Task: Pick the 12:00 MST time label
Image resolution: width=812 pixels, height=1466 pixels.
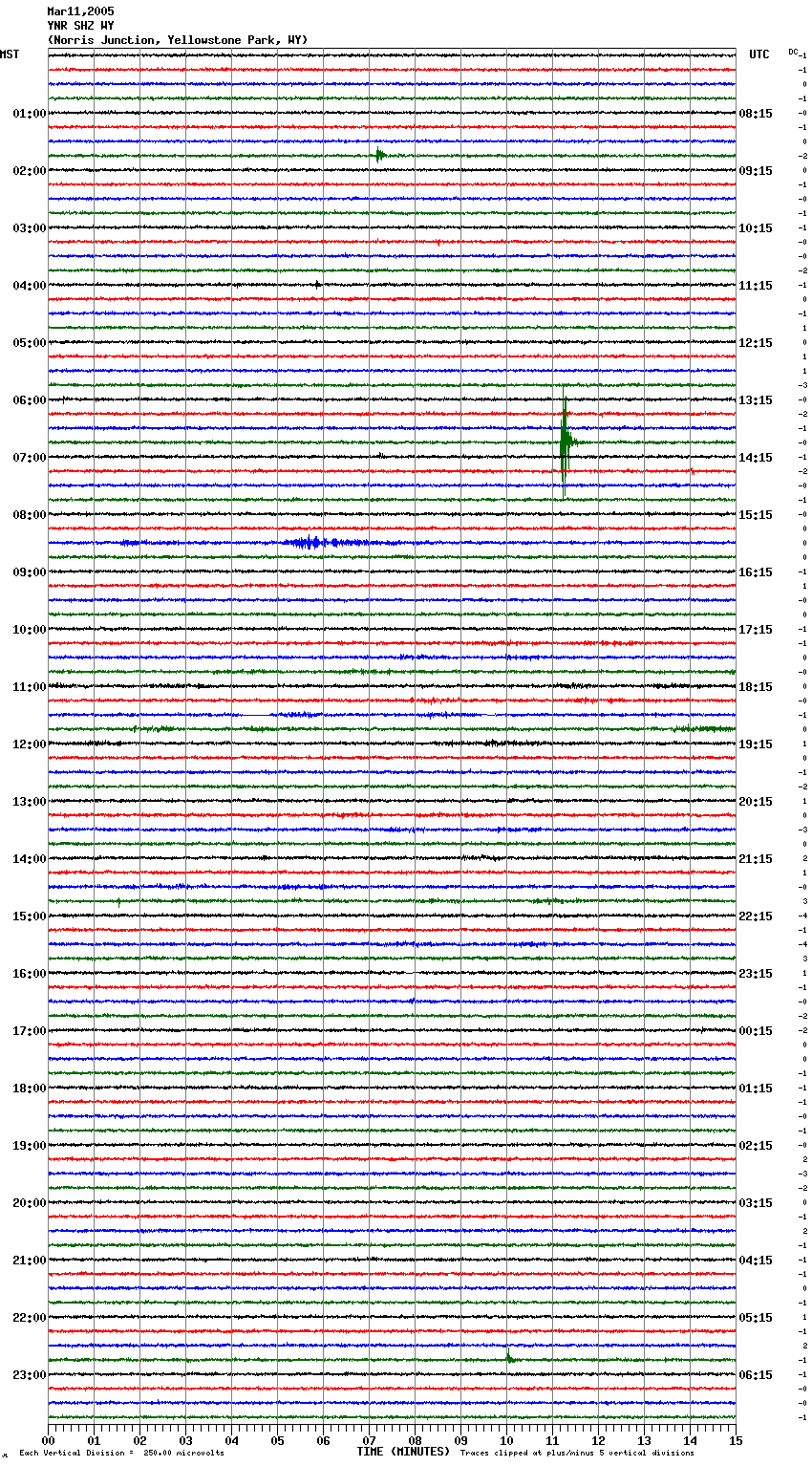Action: click(x=29, y=744)
